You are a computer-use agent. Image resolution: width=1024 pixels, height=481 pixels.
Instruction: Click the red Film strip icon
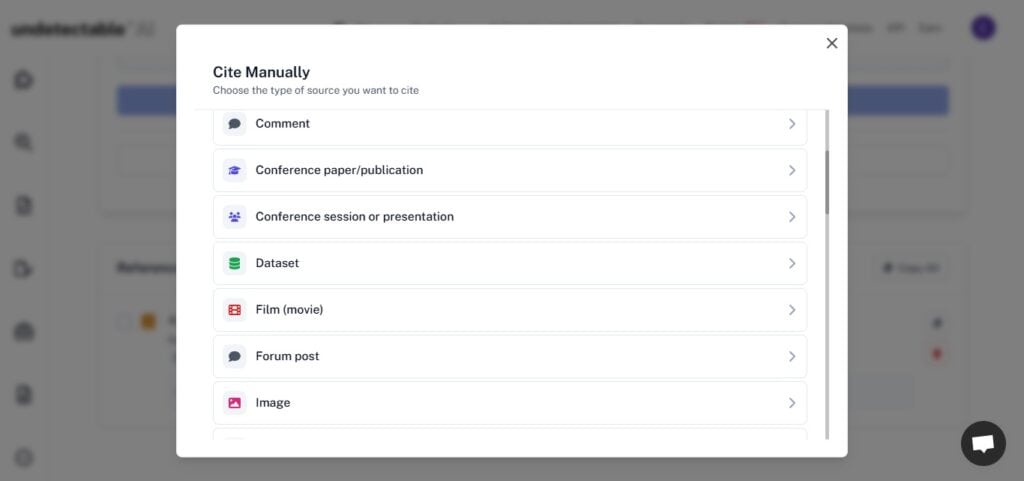235,310
